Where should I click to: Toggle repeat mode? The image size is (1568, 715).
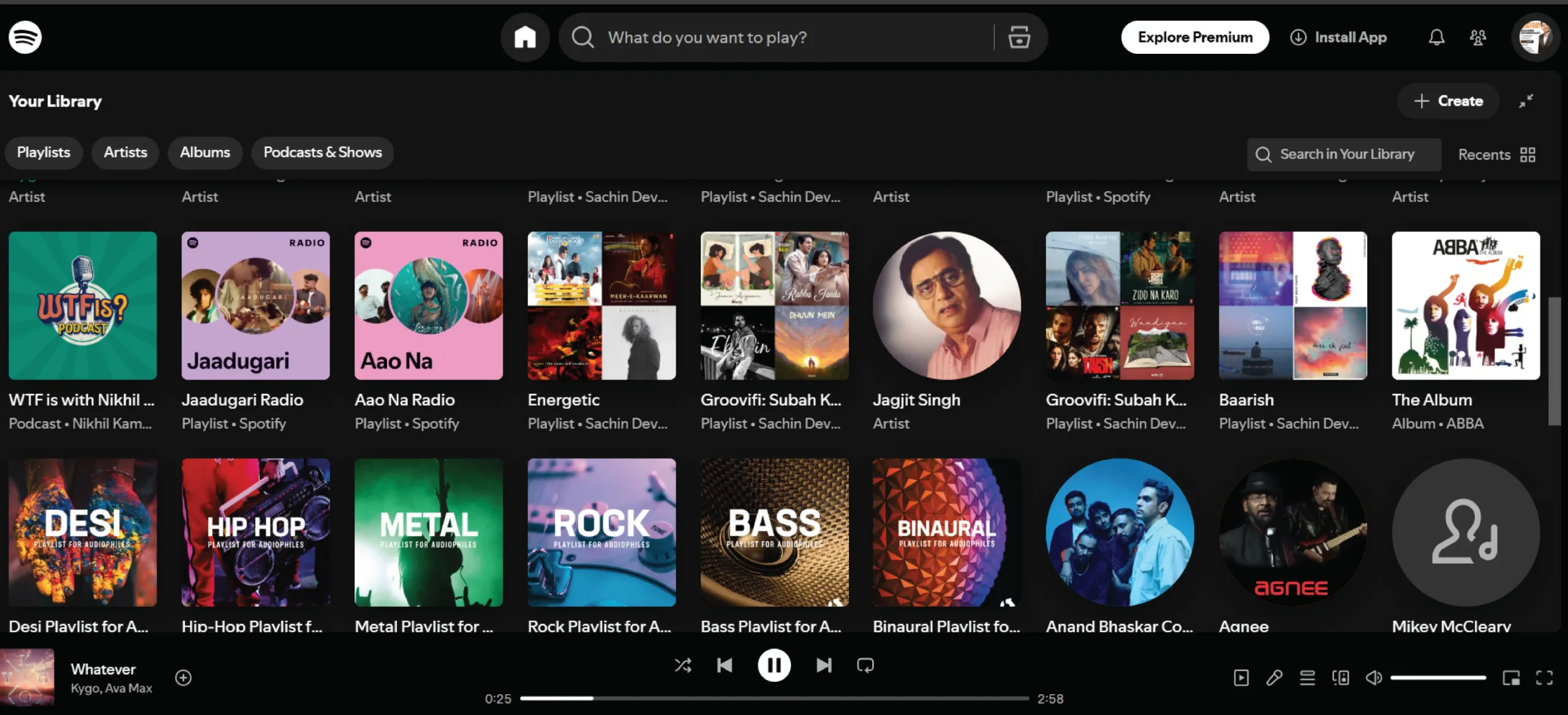click(865, 665)
